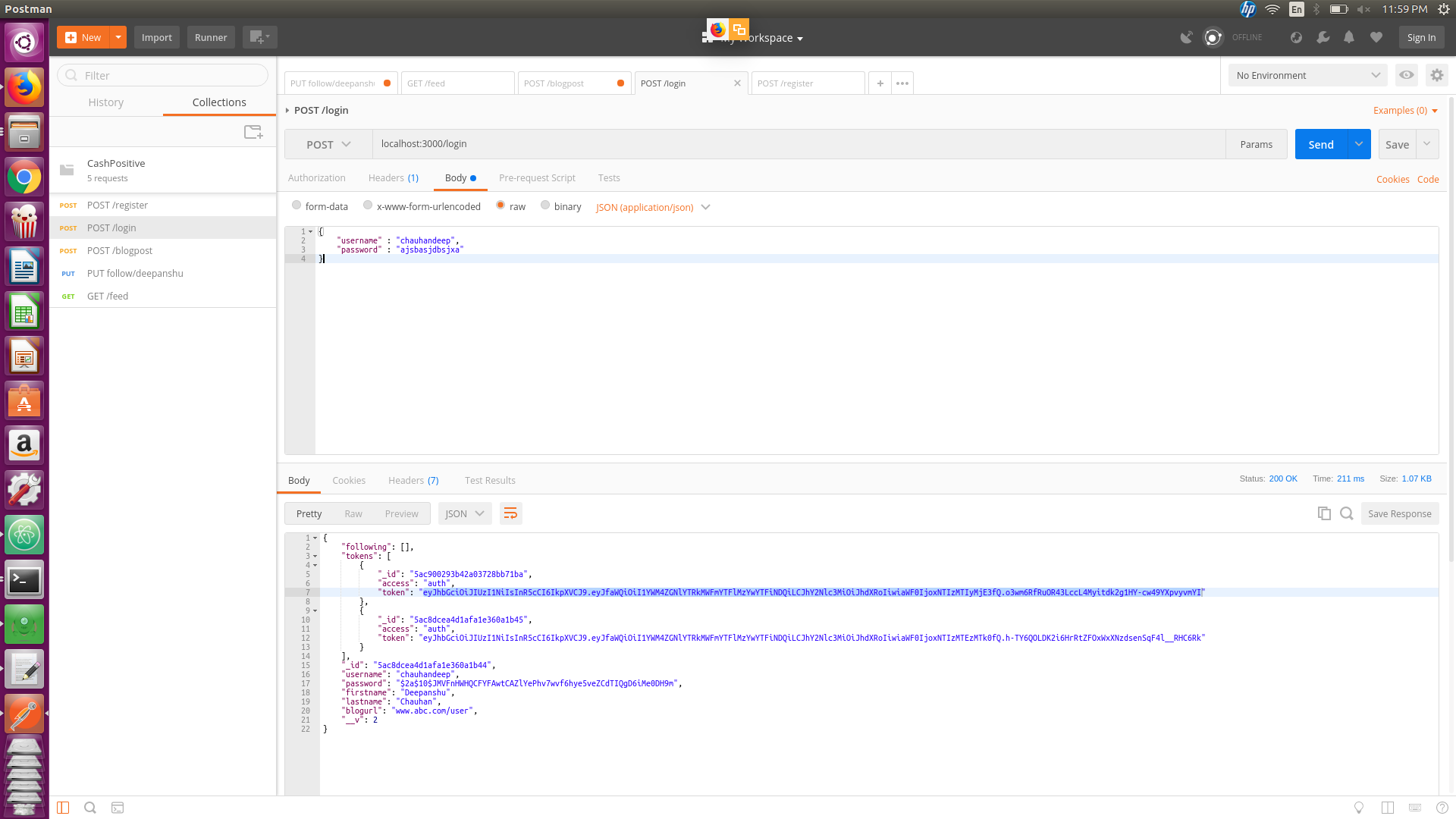Viewport: 1456px width, 819px height.
Task: Launch Firefox from the Ubuntu dock
Action: [x=24, y=87]
